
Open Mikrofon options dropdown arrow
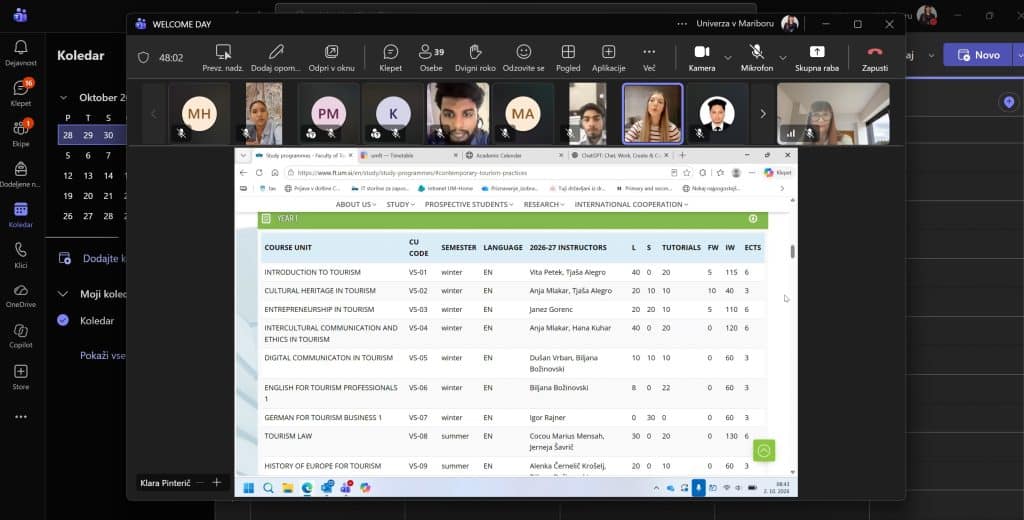point(783,57)
